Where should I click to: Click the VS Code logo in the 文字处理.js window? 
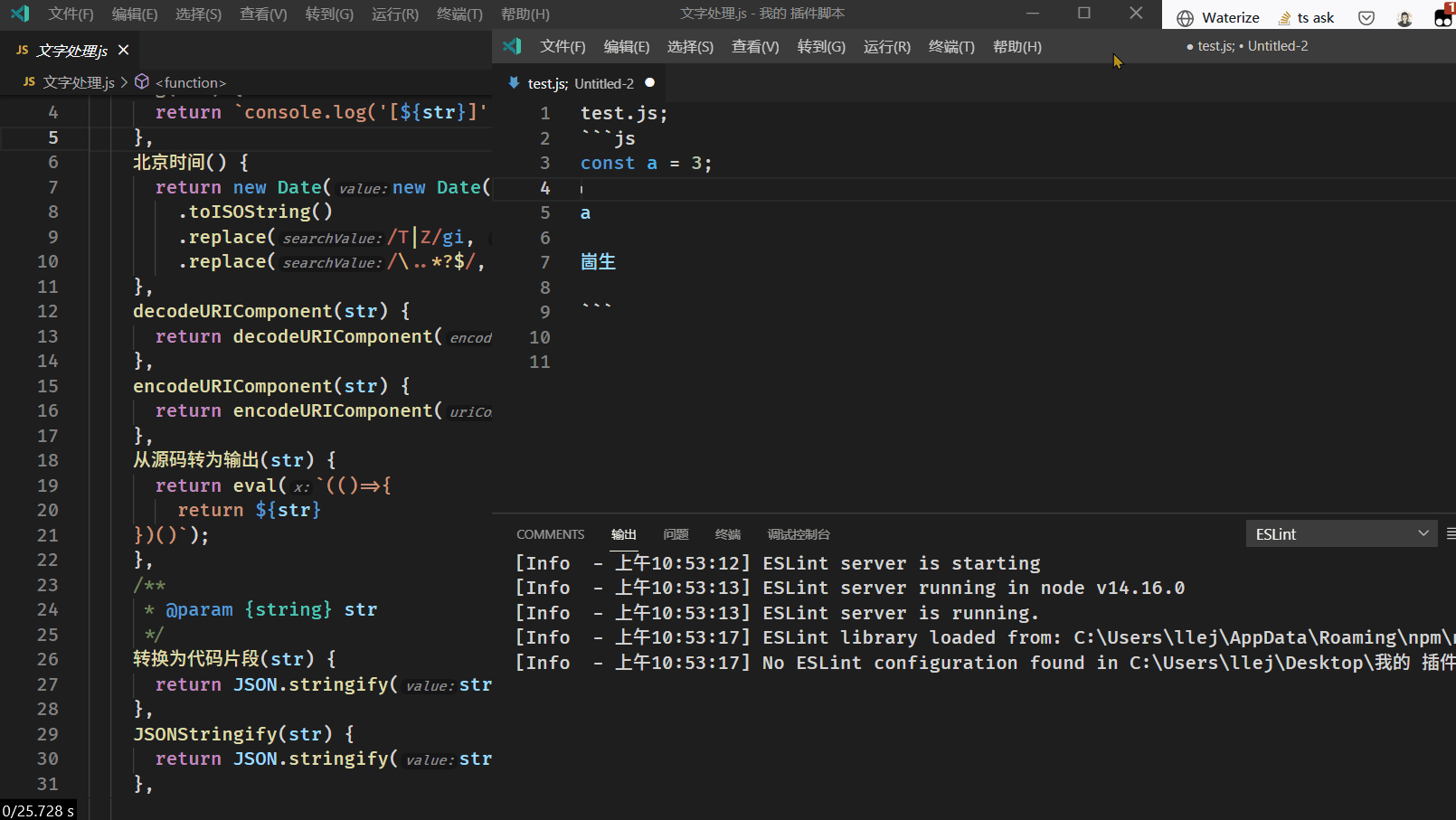[20, 14]
